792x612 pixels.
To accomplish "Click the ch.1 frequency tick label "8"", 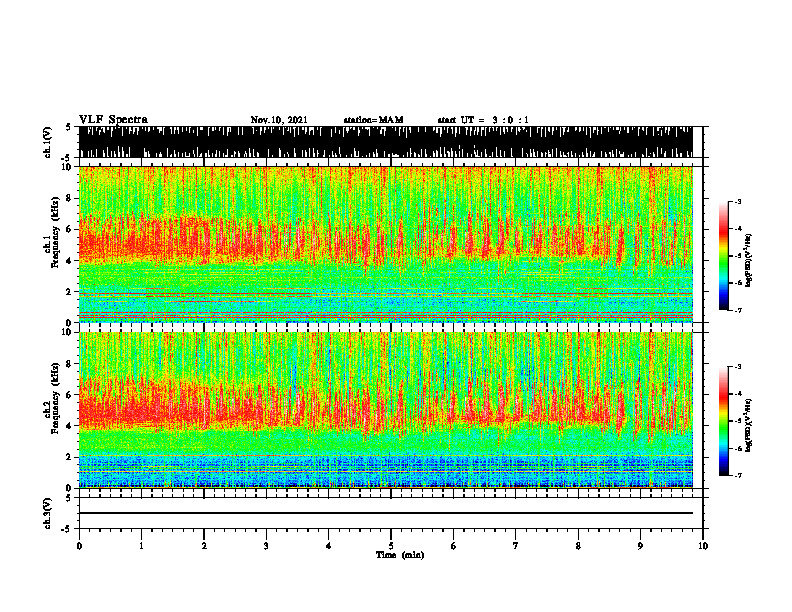I will pyautogui.click(x=69, y=198).
